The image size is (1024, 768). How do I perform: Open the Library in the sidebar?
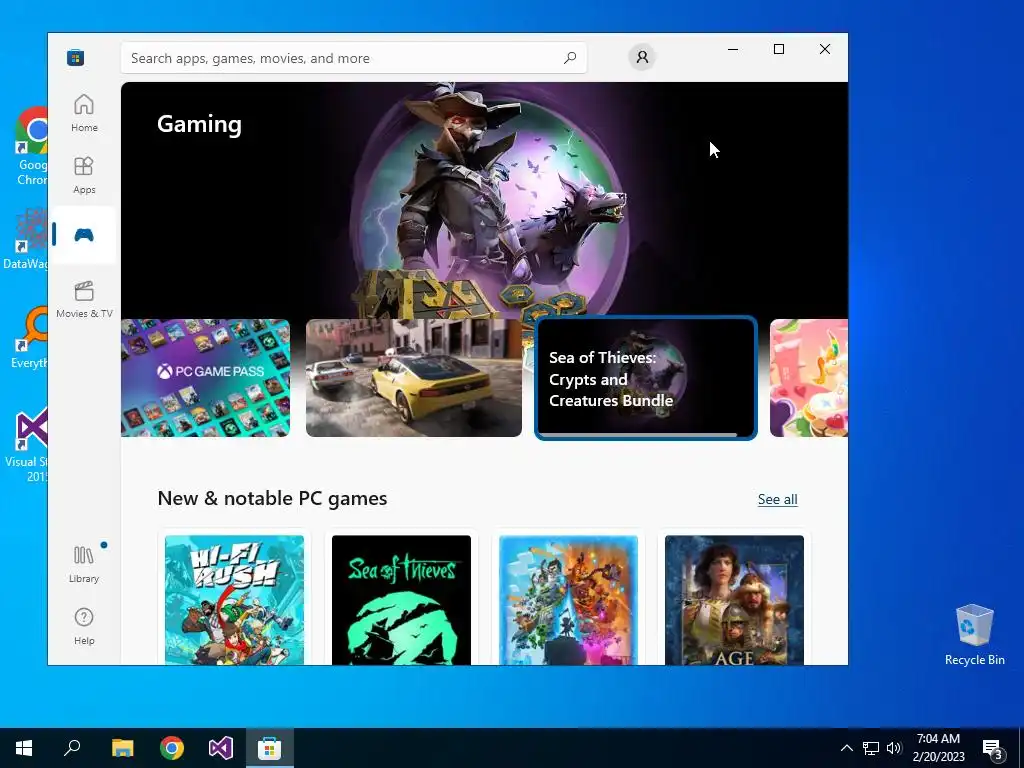point(84,564)
